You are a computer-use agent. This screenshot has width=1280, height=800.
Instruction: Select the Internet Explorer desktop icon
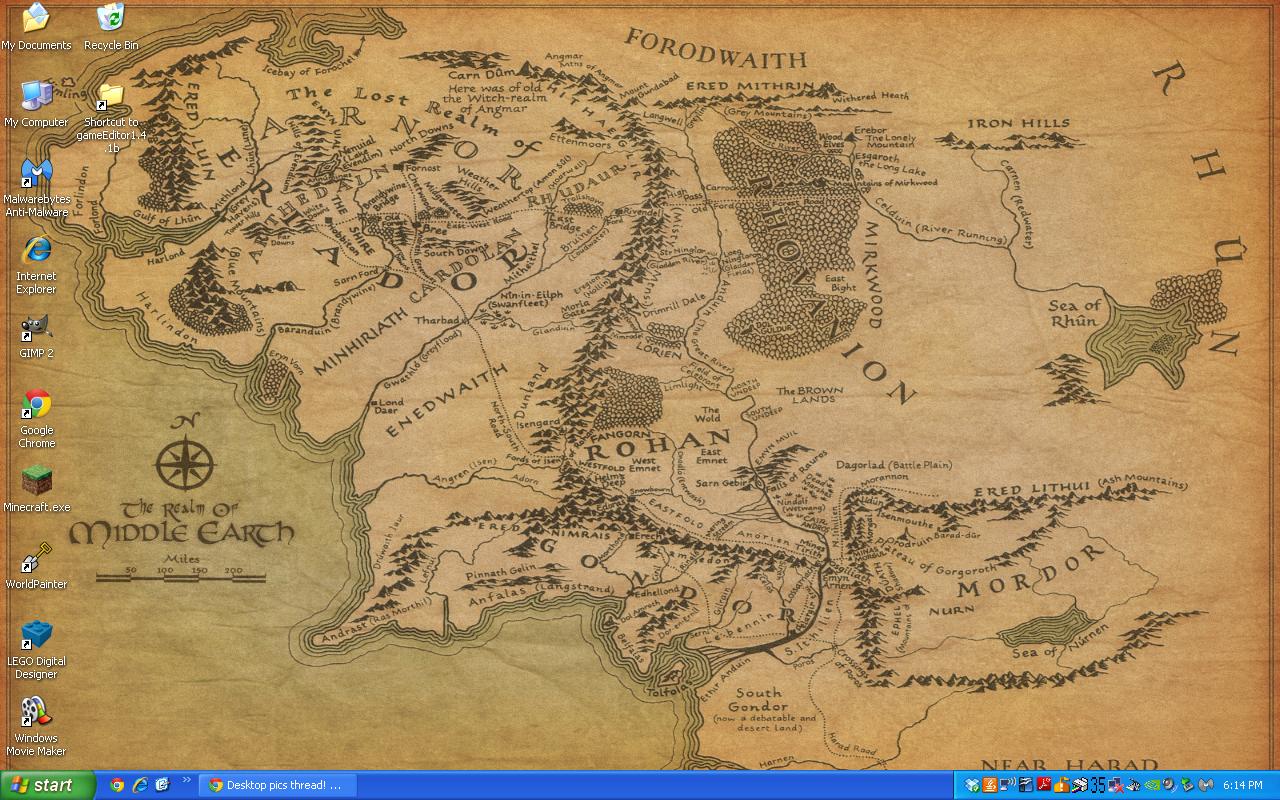click(x=36, y=265)
